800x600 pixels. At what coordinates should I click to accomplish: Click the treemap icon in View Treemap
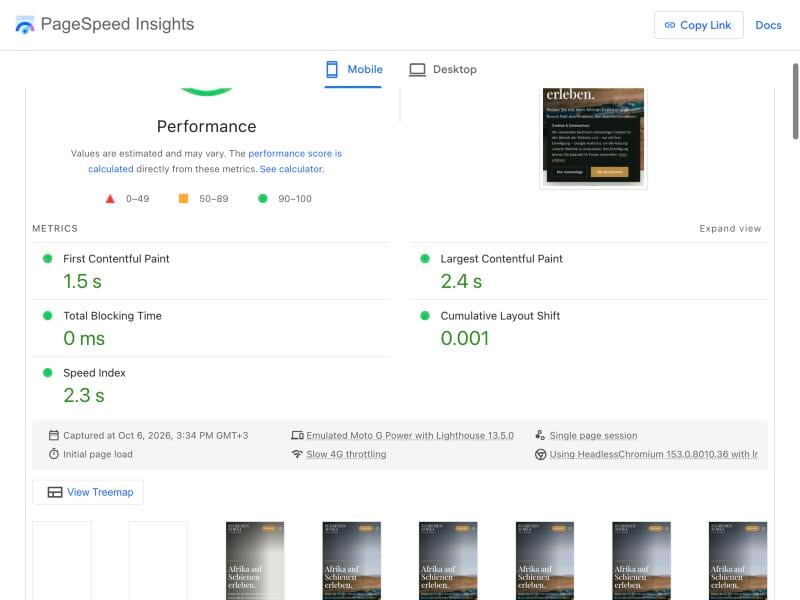pyautogui.click(x=55, y=492)
